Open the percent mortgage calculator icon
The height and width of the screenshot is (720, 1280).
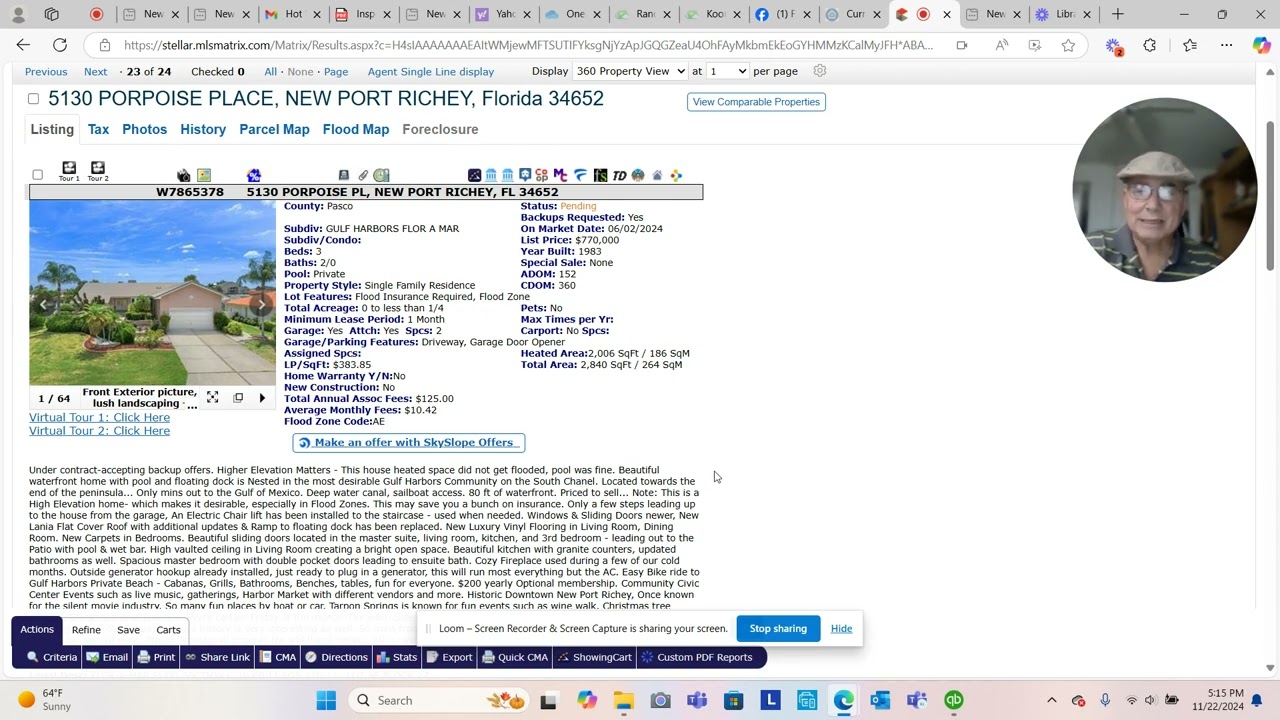[x=254, y=175]
